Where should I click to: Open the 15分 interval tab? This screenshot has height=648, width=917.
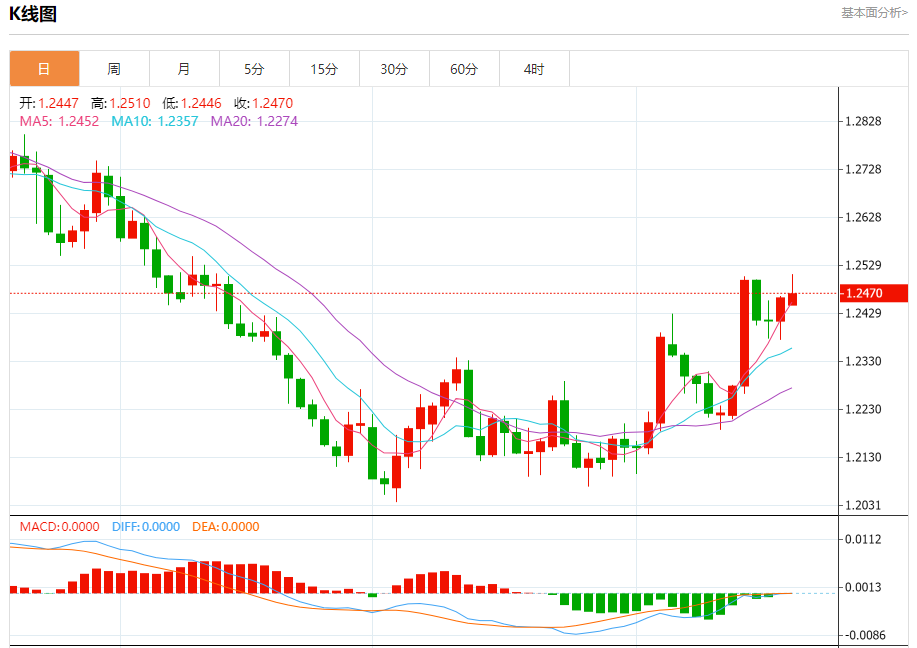coord(325,68)
